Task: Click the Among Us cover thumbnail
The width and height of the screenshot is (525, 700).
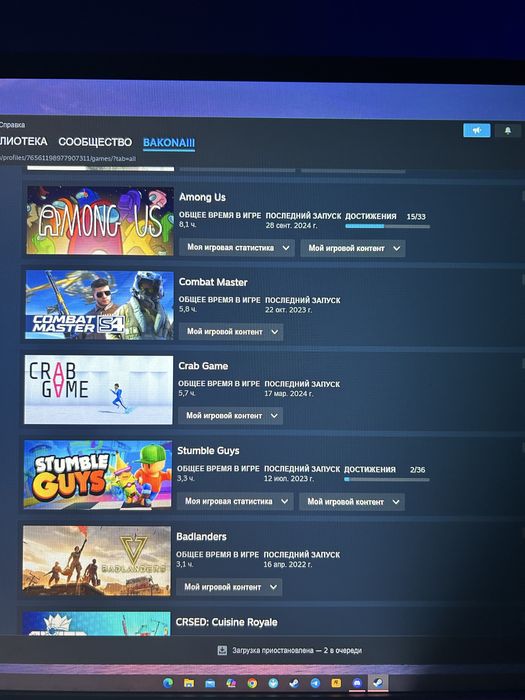Action: click(100, 221)
